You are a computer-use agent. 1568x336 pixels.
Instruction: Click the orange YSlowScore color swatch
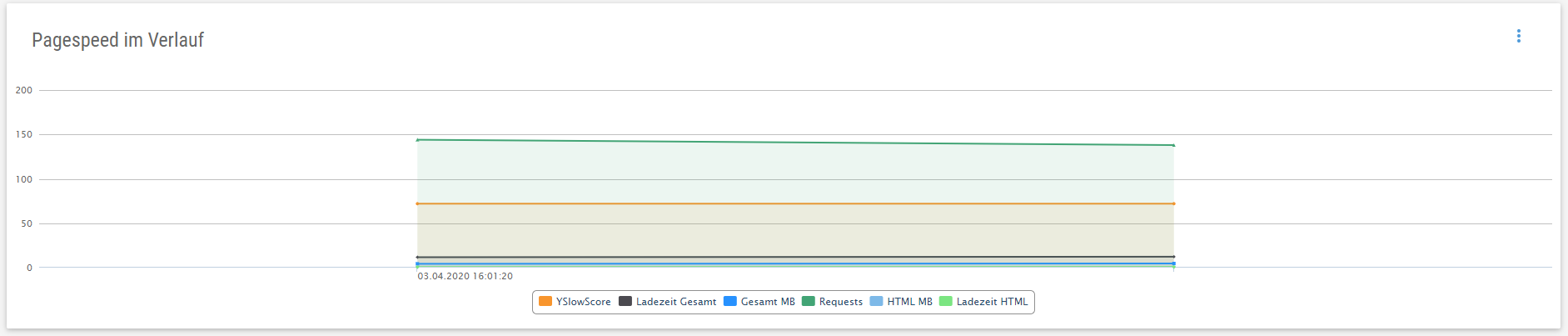pyautogui.click(x=545, y=302)
